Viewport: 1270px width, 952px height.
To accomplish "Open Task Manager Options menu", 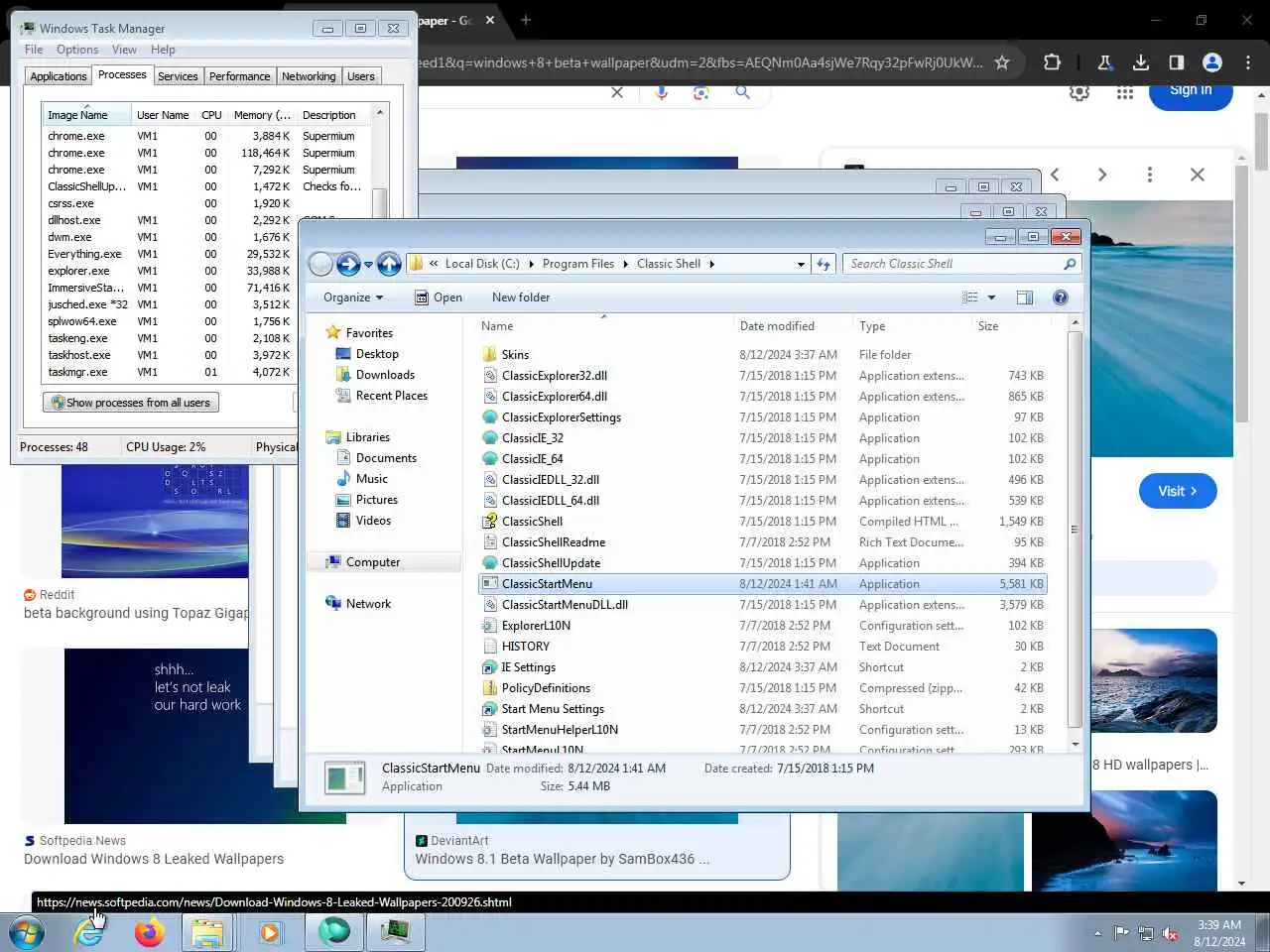I will pyautogui.click(x=77, y=50).
